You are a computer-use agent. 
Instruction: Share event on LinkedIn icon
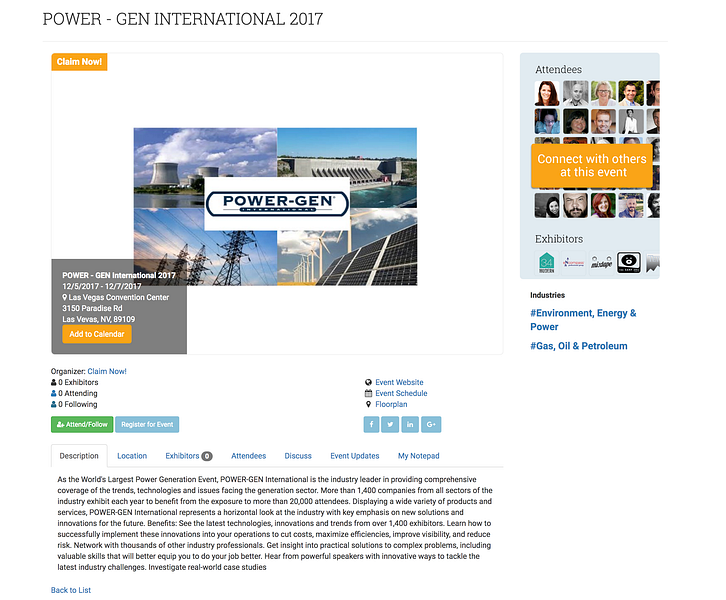(410, 424)
